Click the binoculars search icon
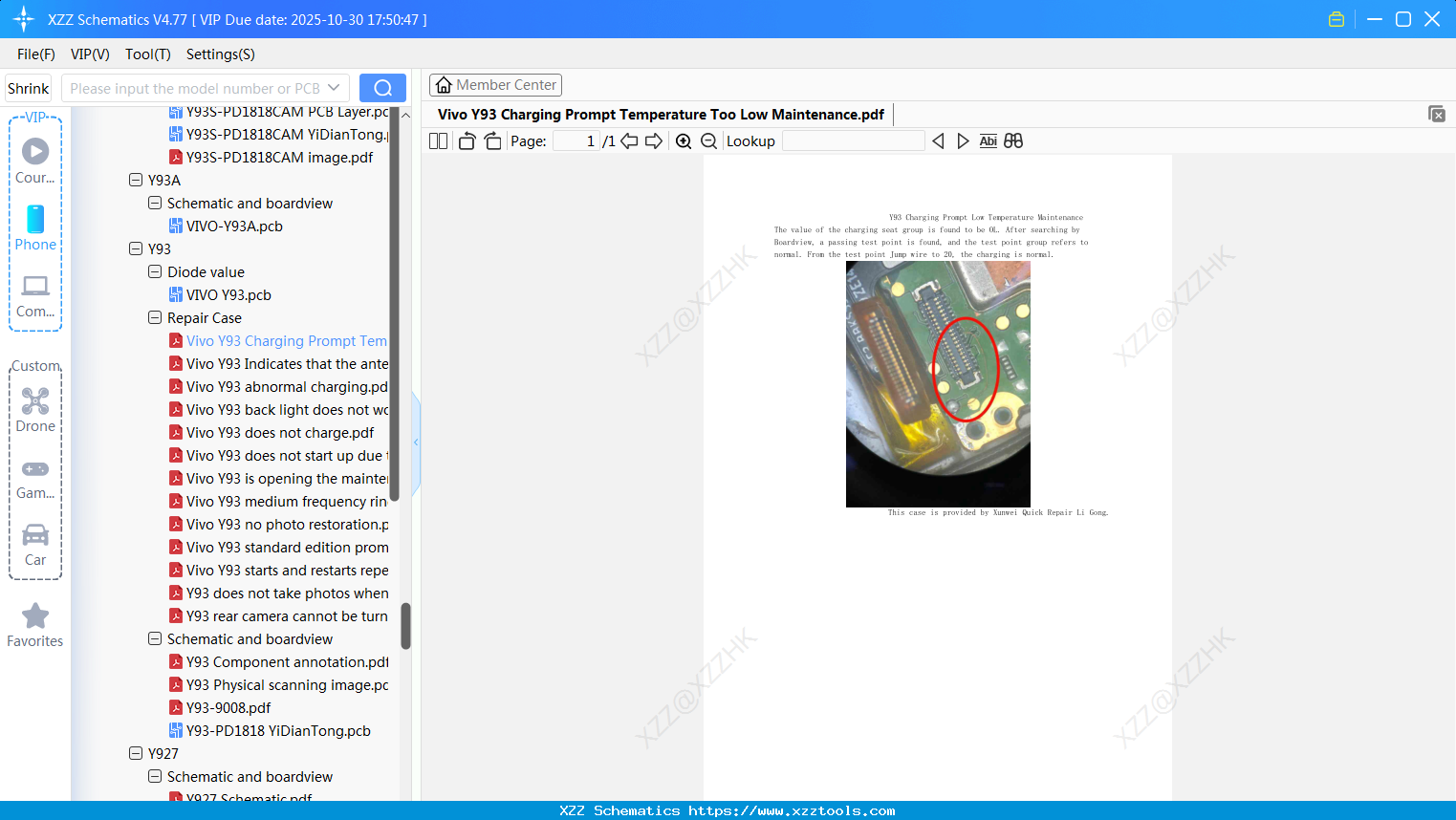Viewport: 1456px width, 820px height. (x=1013, y=141)
